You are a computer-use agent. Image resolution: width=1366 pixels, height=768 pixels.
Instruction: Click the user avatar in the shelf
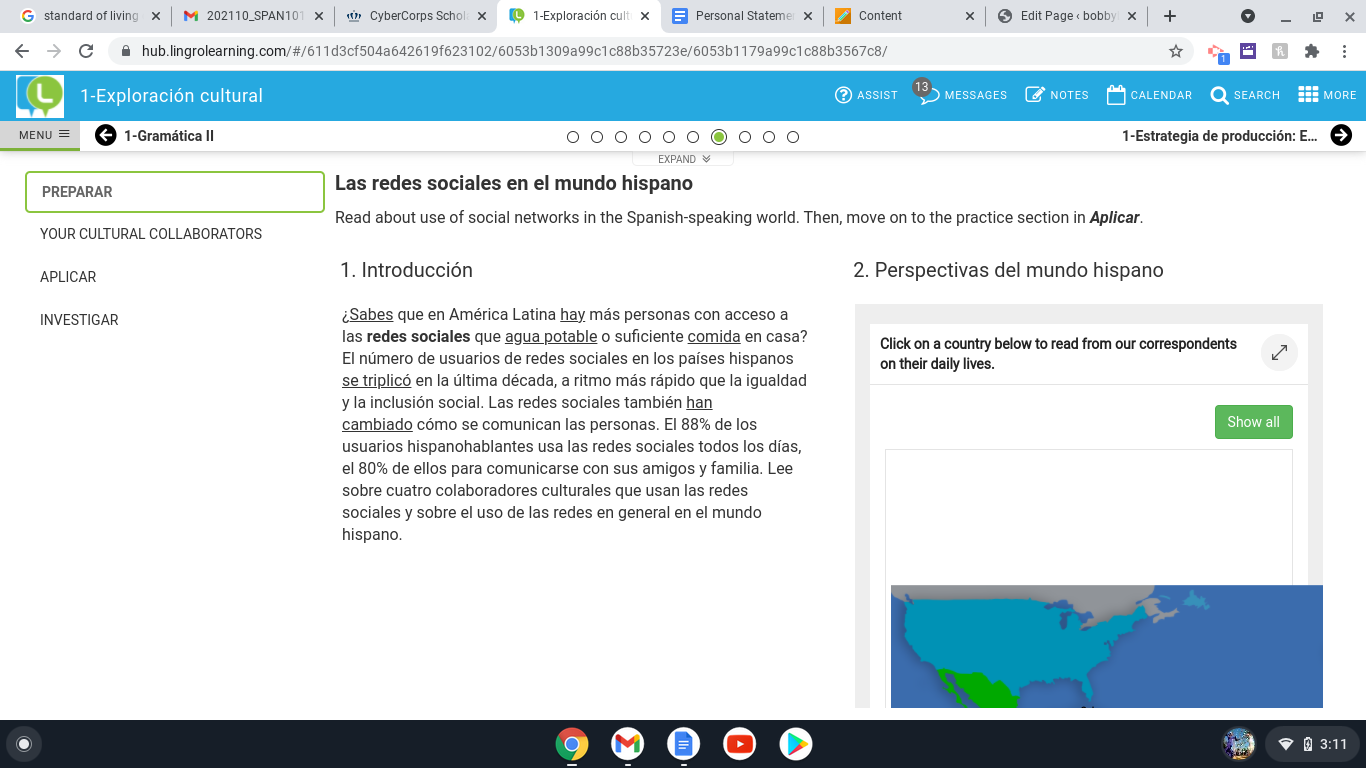1238,744
